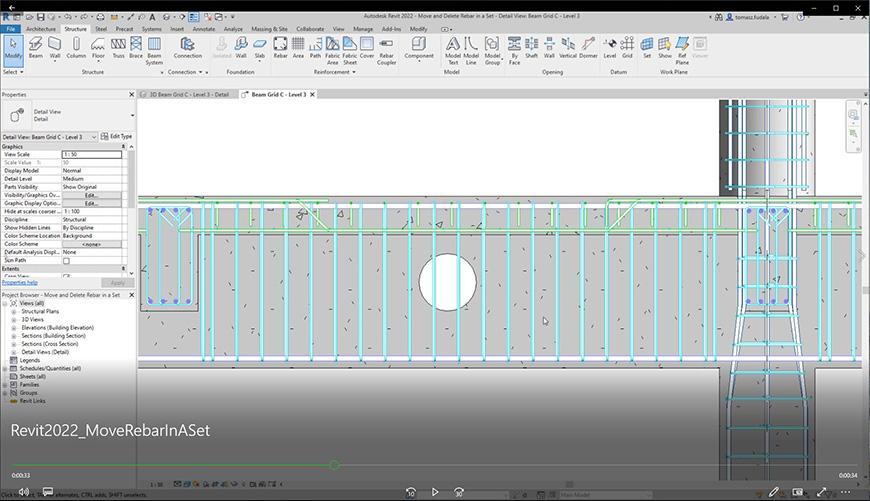Screen dimensions: 870x501
Task: Open the Component tool
Action: tap(419, 48)
